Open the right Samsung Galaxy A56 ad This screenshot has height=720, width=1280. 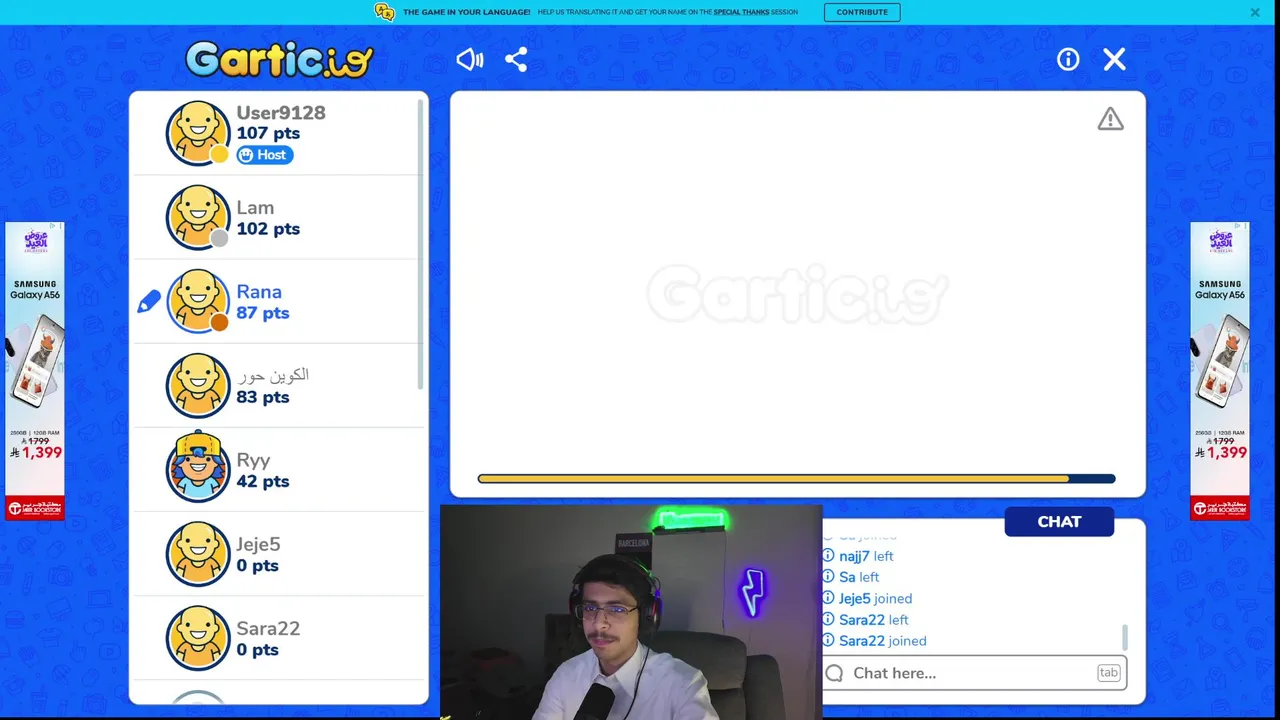pos(1219,371)
